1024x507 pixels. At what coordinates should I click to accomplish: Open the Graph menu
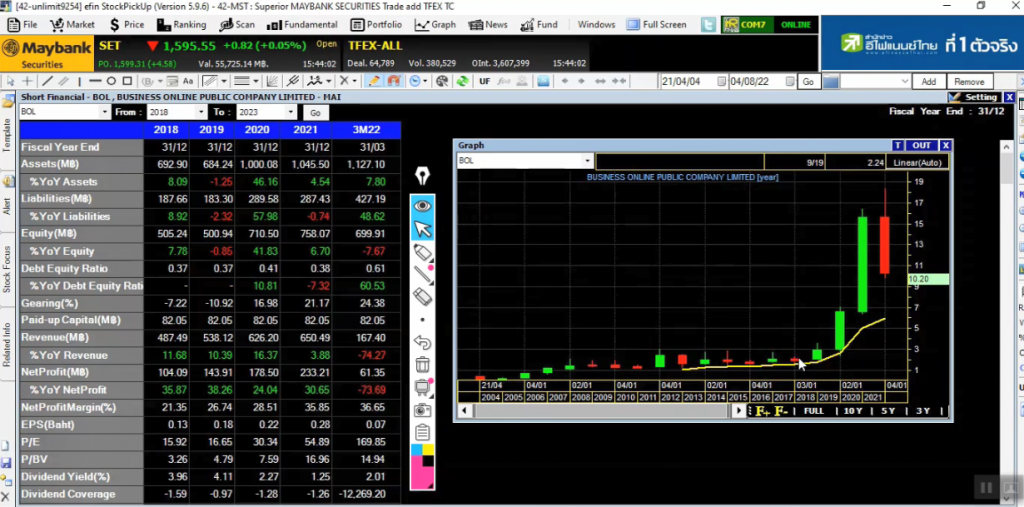(435, 25)
